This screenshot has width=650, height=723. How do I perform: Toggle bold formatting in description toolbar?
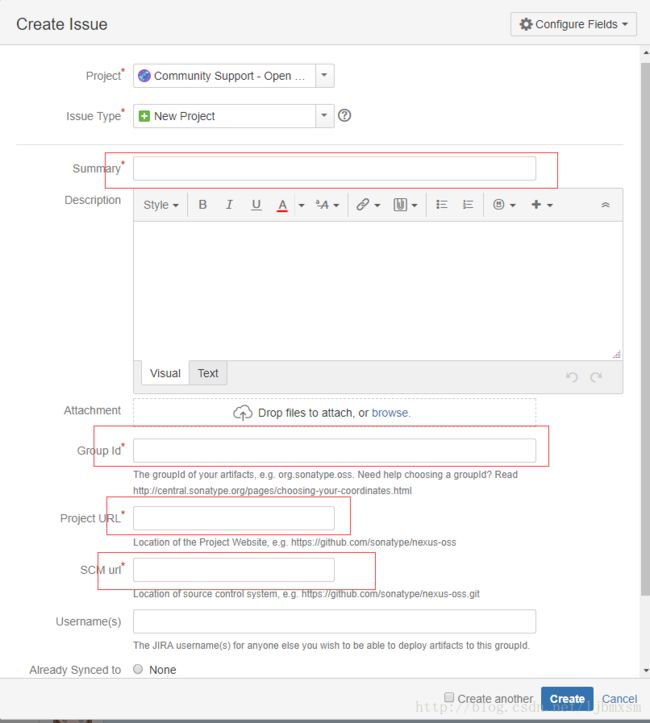(202, 205)
